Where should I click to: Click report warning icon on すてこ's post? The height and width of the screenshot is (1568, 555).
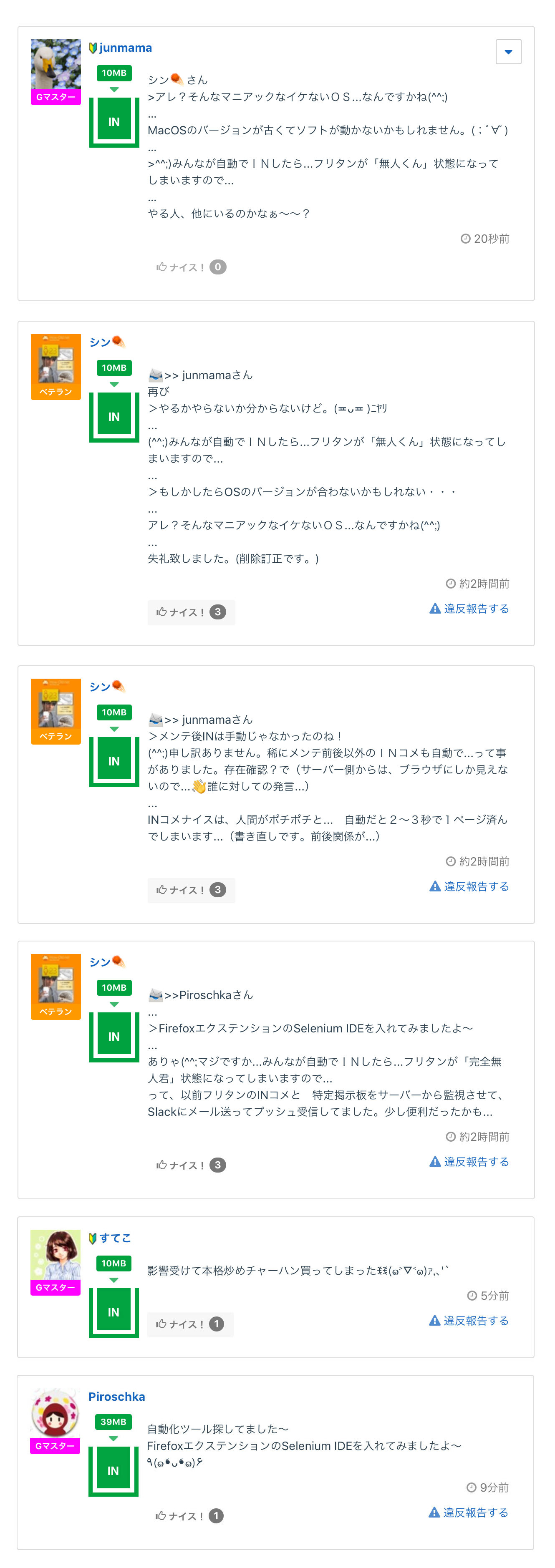pos(434,1320)
